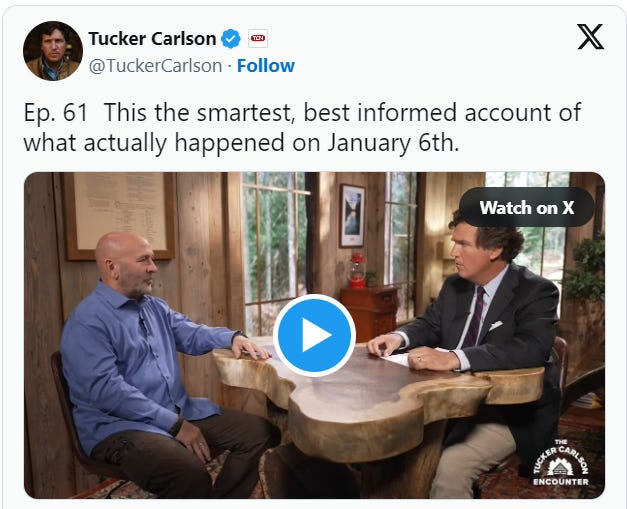The height and width of the screenshot is (509, 627).
Task: Click the red lantern on the dresser
Action: (357, 270)
